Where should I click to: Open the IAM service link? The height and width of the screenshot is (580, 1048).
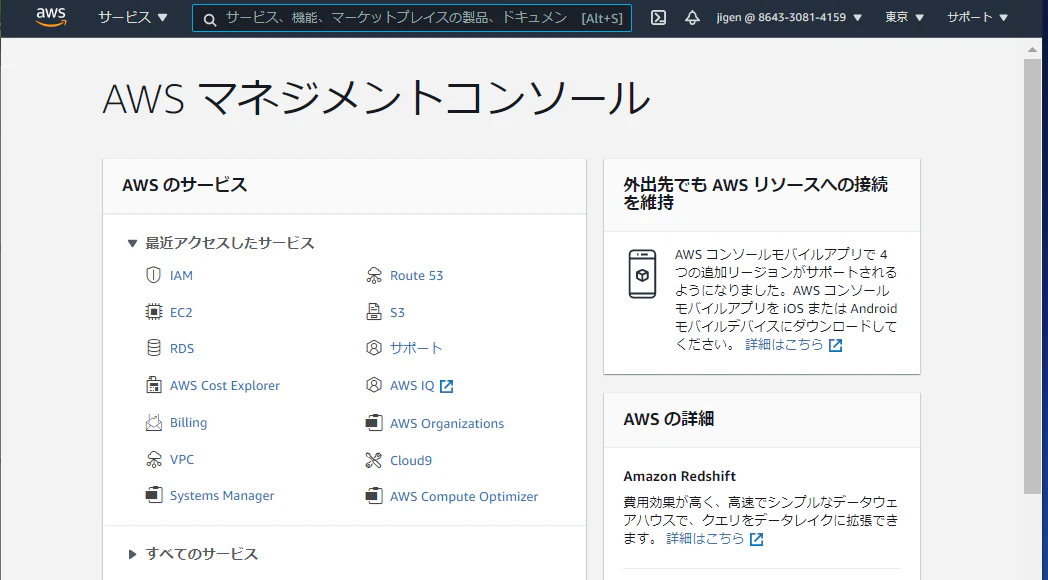181,275
